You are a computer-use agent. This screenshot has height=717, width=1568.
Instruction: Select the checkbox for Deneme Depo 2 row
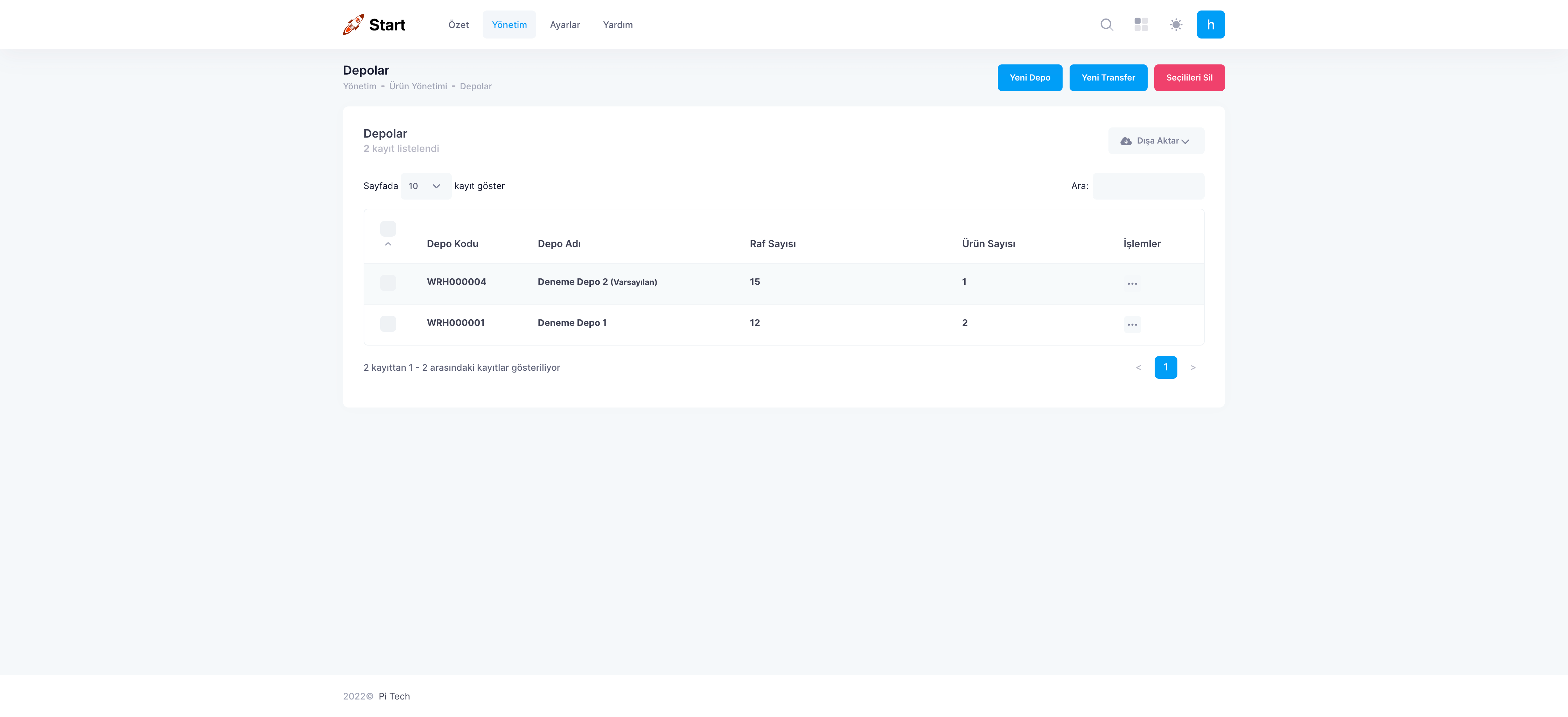point(388,283)
